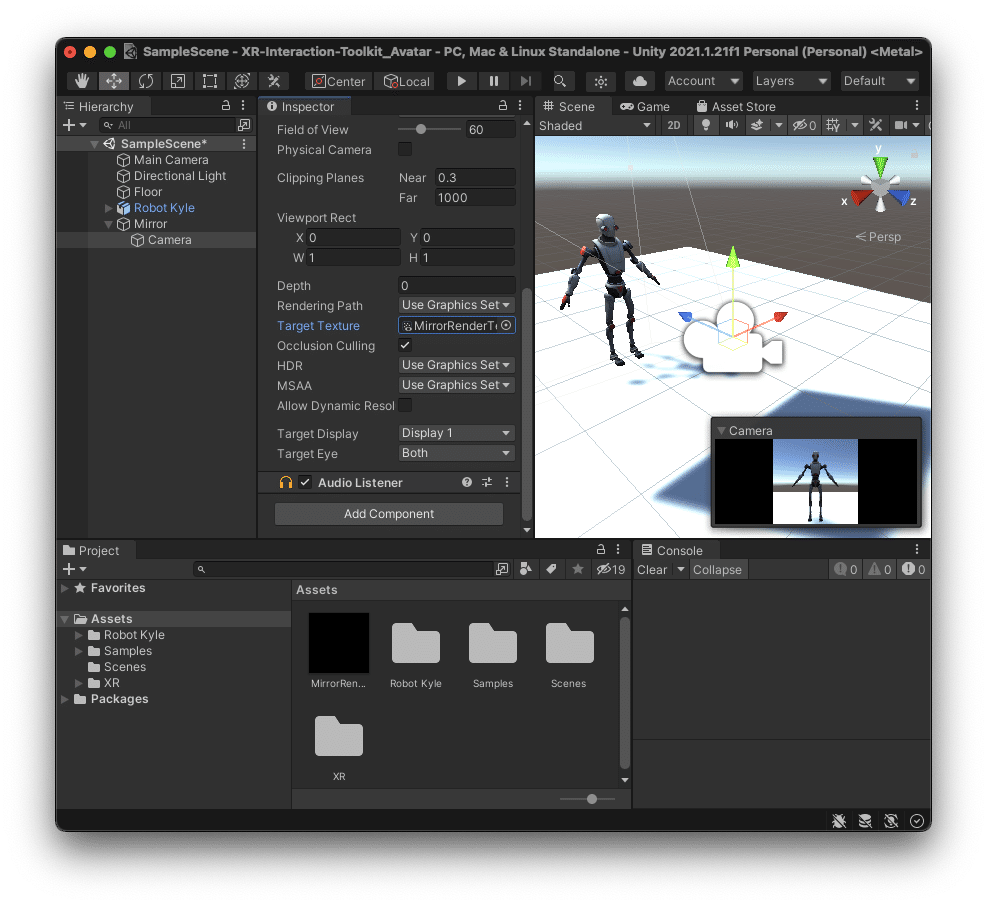
Task: Select MirrorRenderTexture asset thumbnail
Action: [339, 643]
